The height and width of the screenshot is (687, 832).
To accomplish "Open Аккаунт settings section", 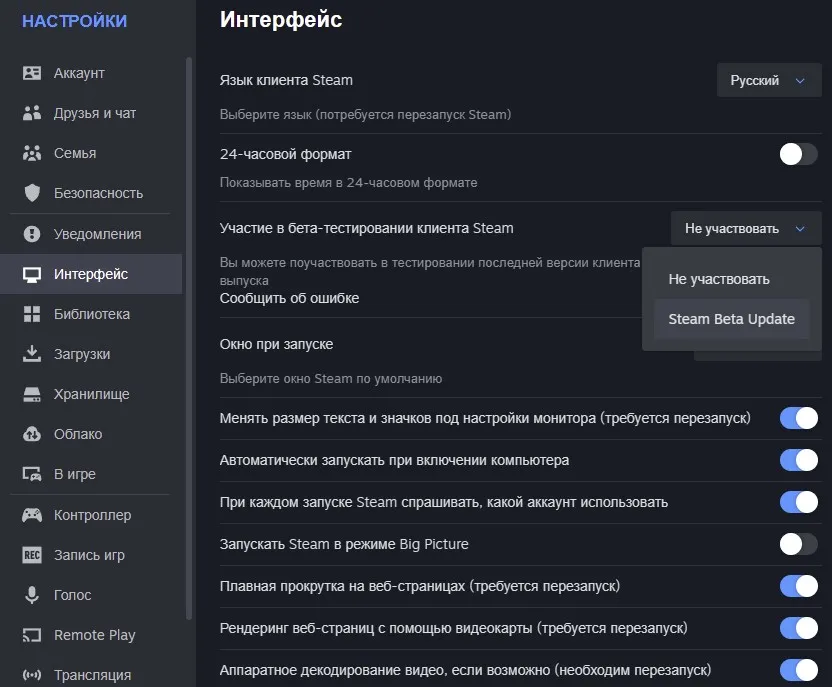I will coord(91,73).
